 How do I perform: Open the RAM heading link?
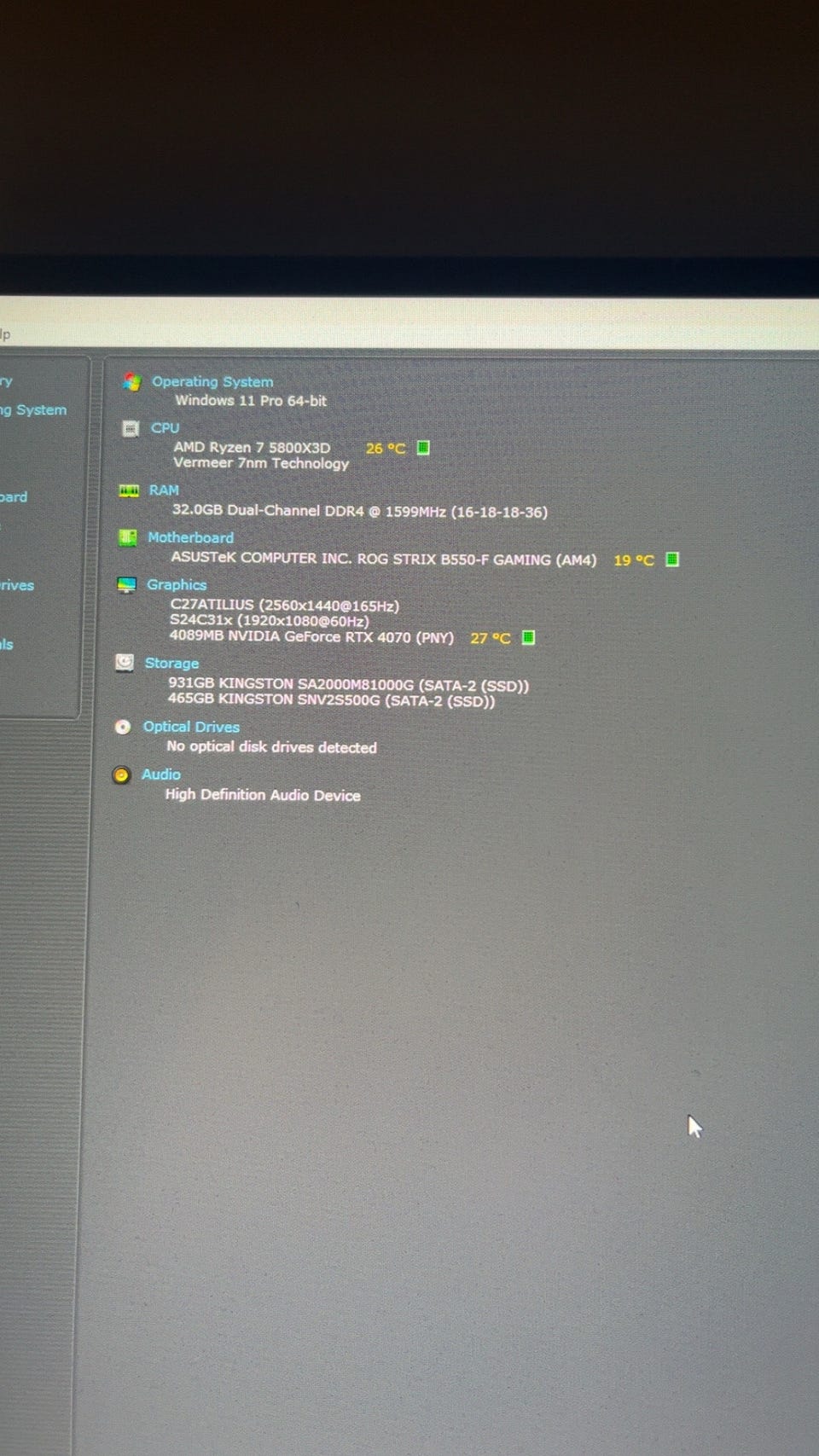[164, 490]
